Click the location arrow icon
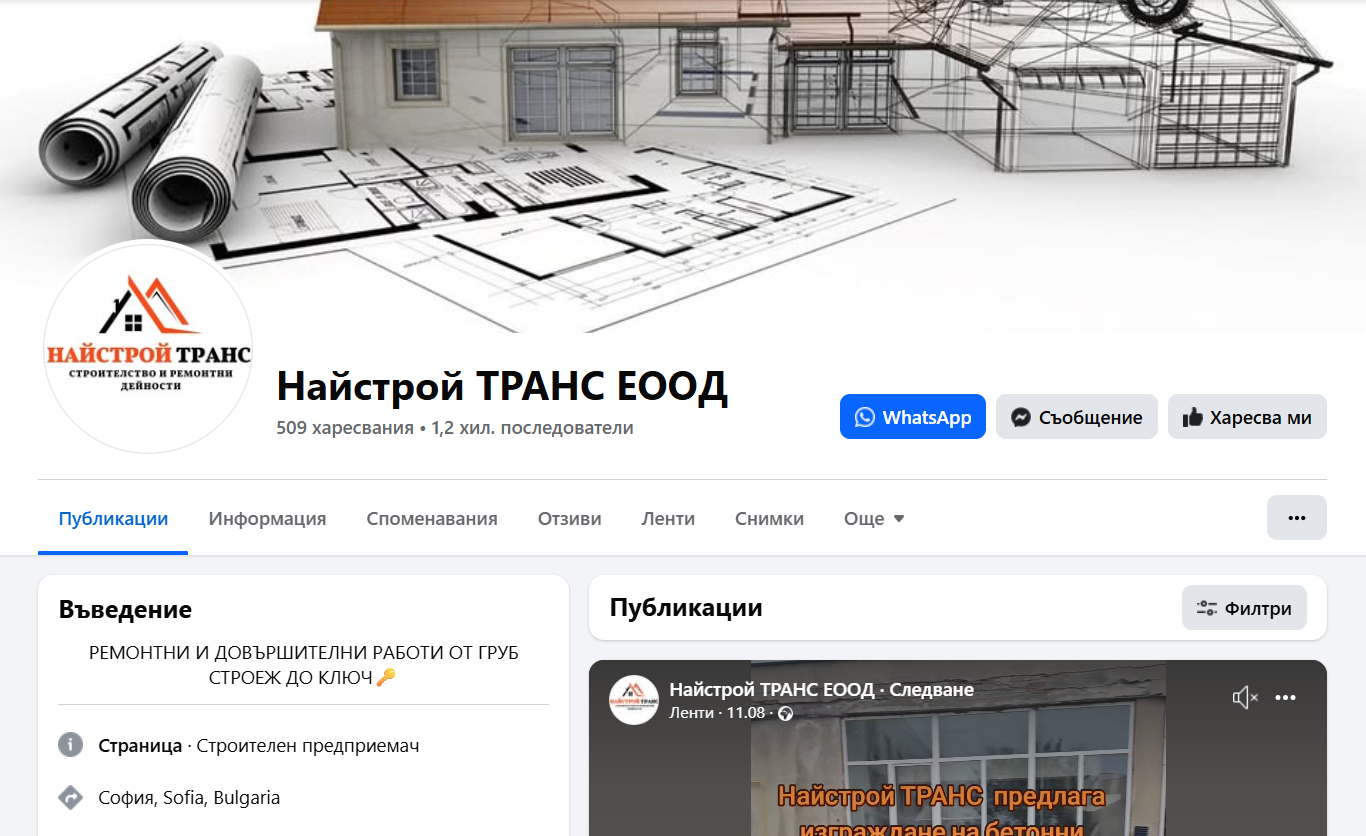1366x836 pixels. coord(70,797)
